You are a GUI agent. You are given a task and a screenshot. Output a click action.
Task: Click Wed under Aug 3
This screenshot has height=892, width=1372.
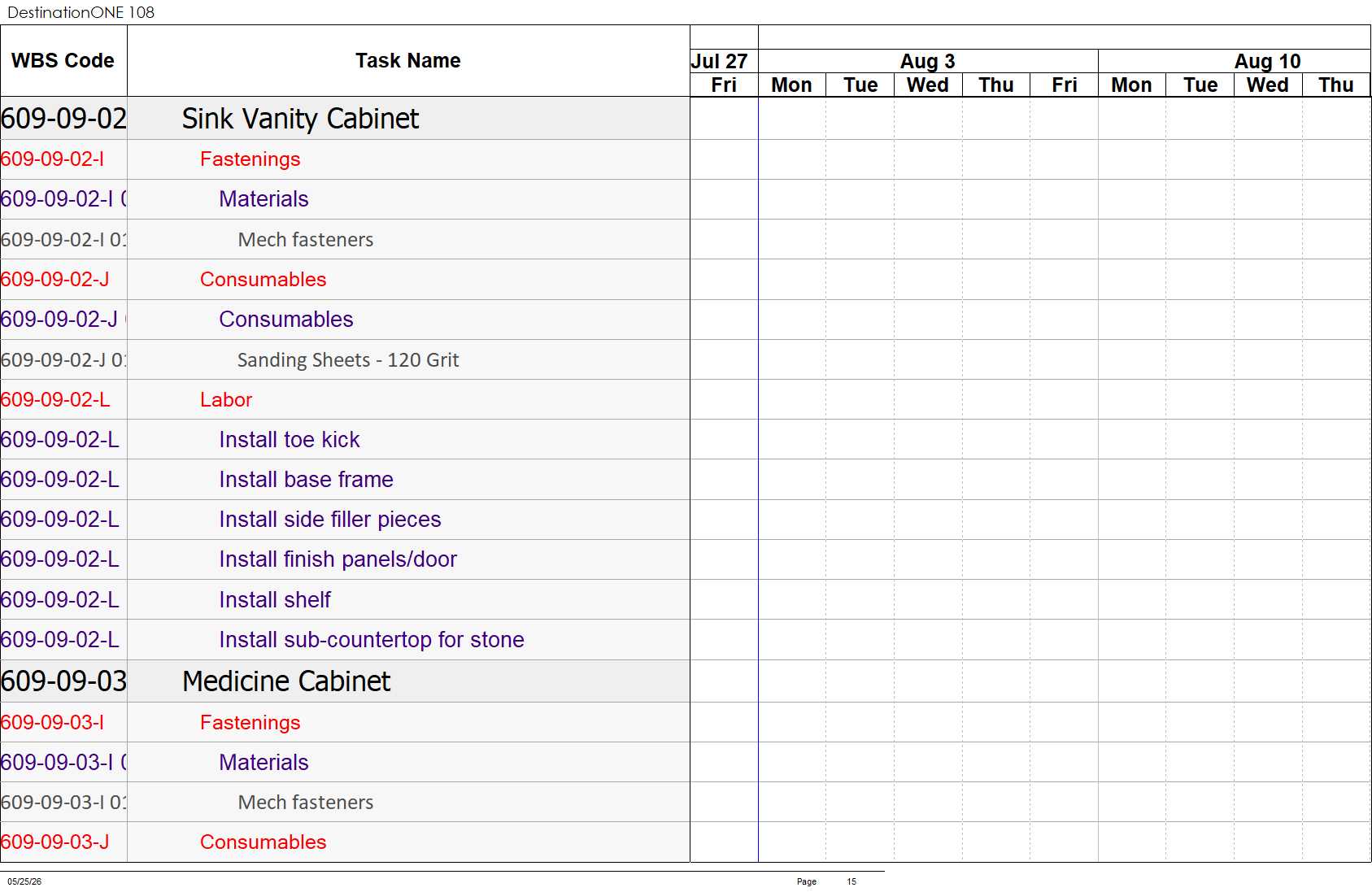coord(928,85)
